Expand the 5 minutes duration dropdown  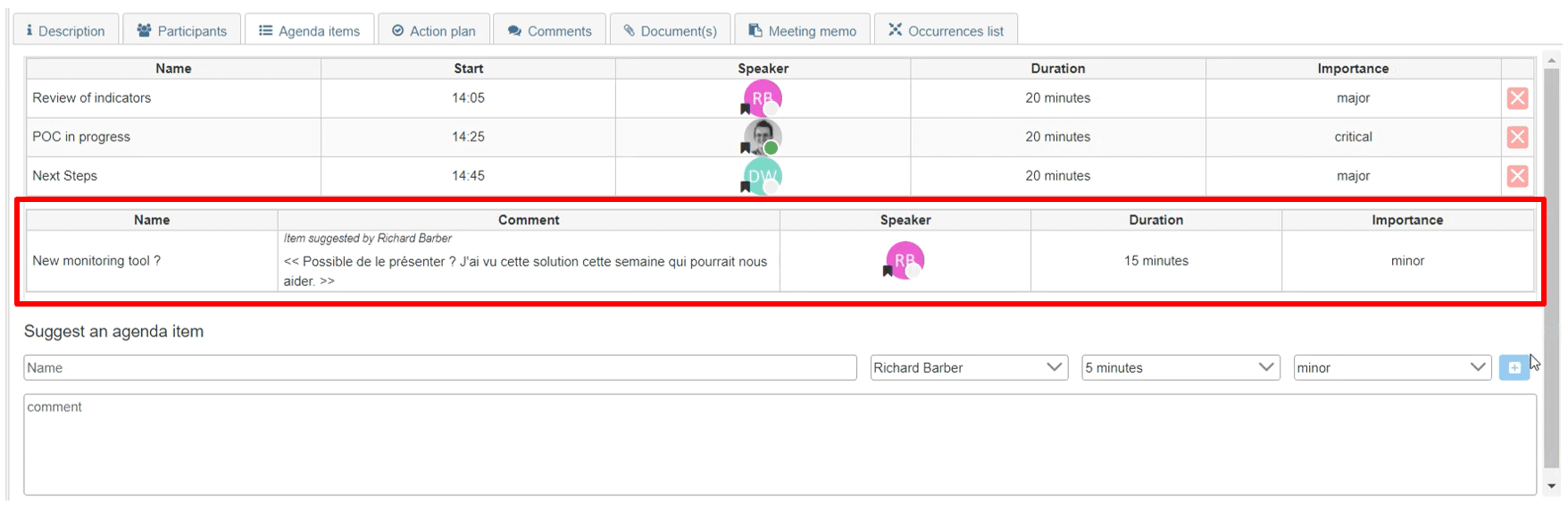(1180, 367)
